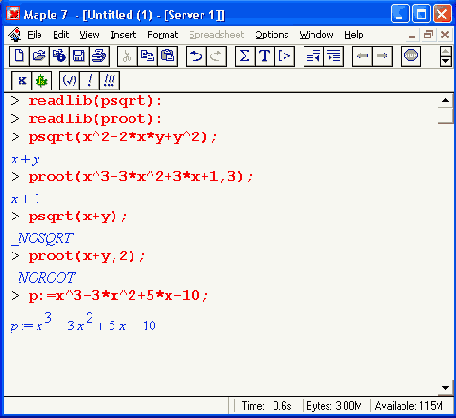Open an existing worksheet file
This screenshot has height=418, width=456.
tap(39, 56)
